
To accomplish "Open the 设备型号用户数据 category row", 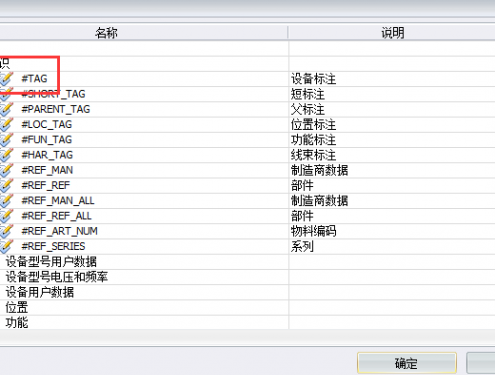I will 144,262.
